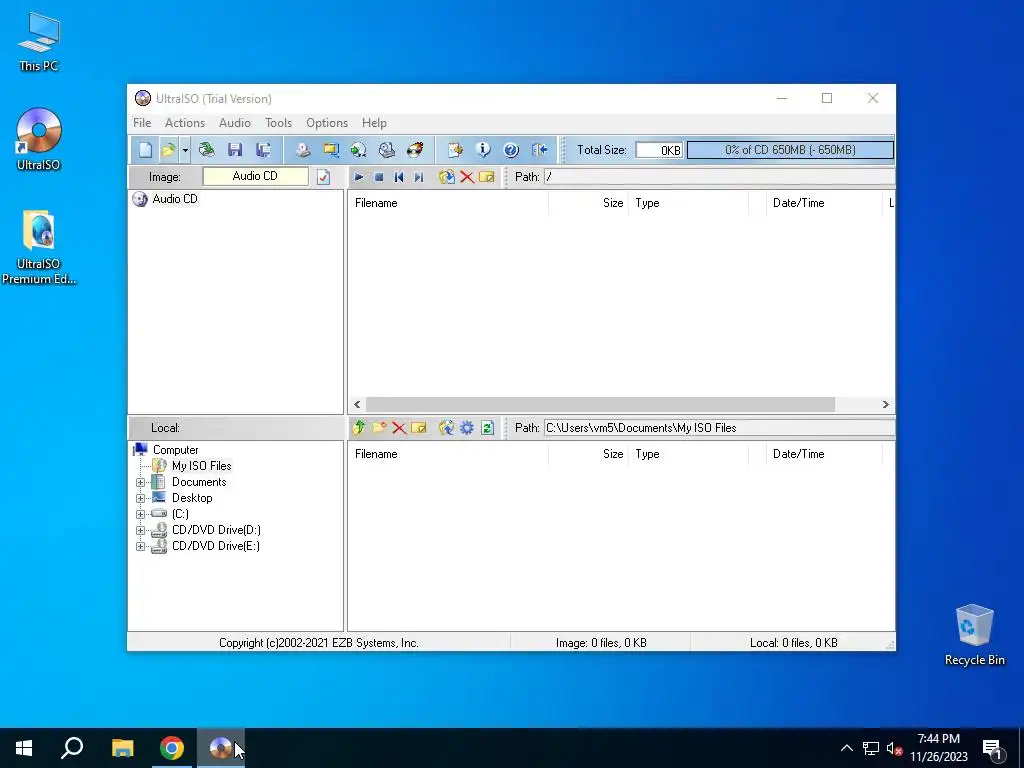Viewport: 1024px width, 768px height.
Task: Click the Compress ISO disc-with-arrow icon
Action: coord(359,150)
